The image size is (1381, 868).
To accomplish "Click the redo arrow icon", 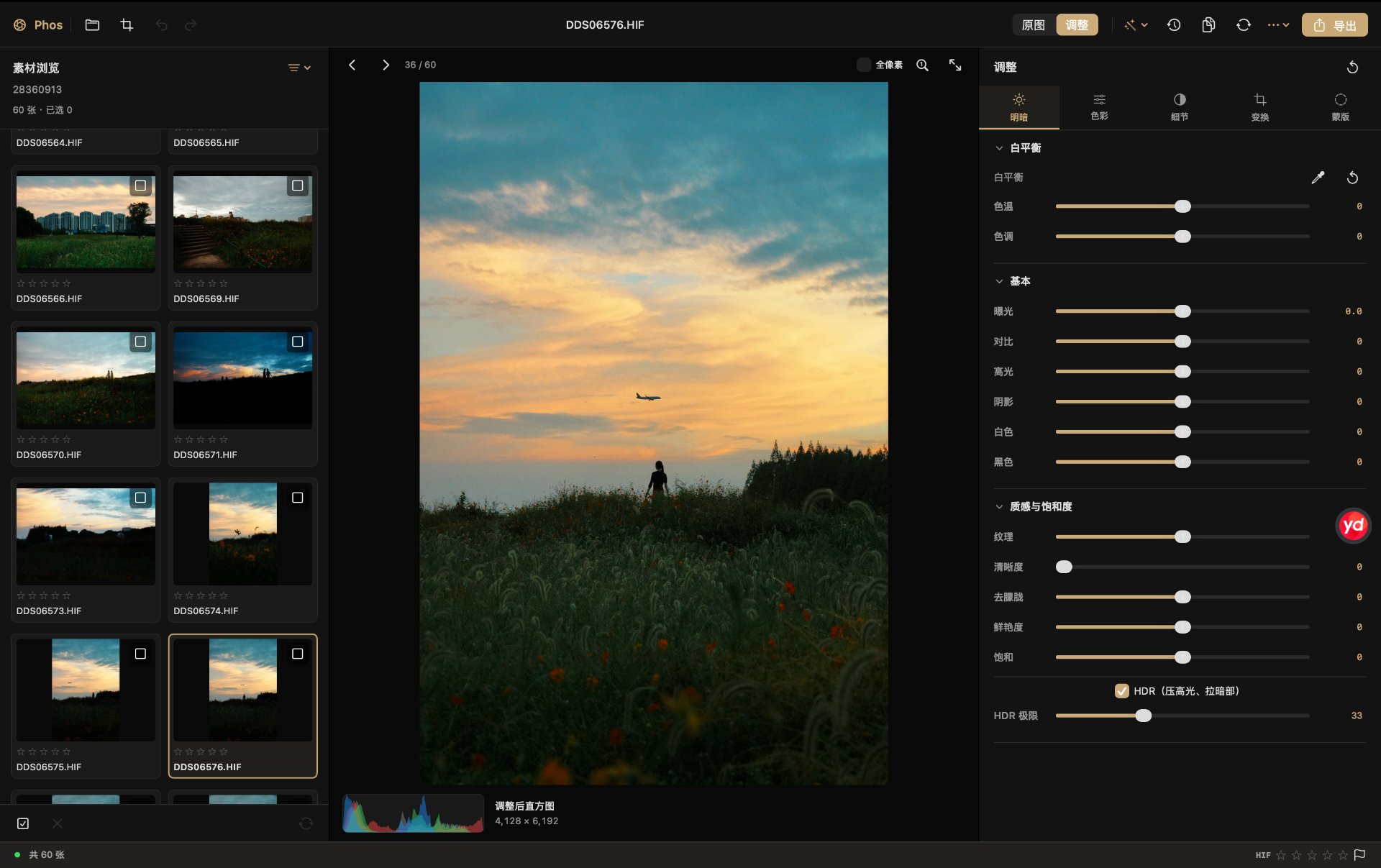I will click(x=191, y=25).
